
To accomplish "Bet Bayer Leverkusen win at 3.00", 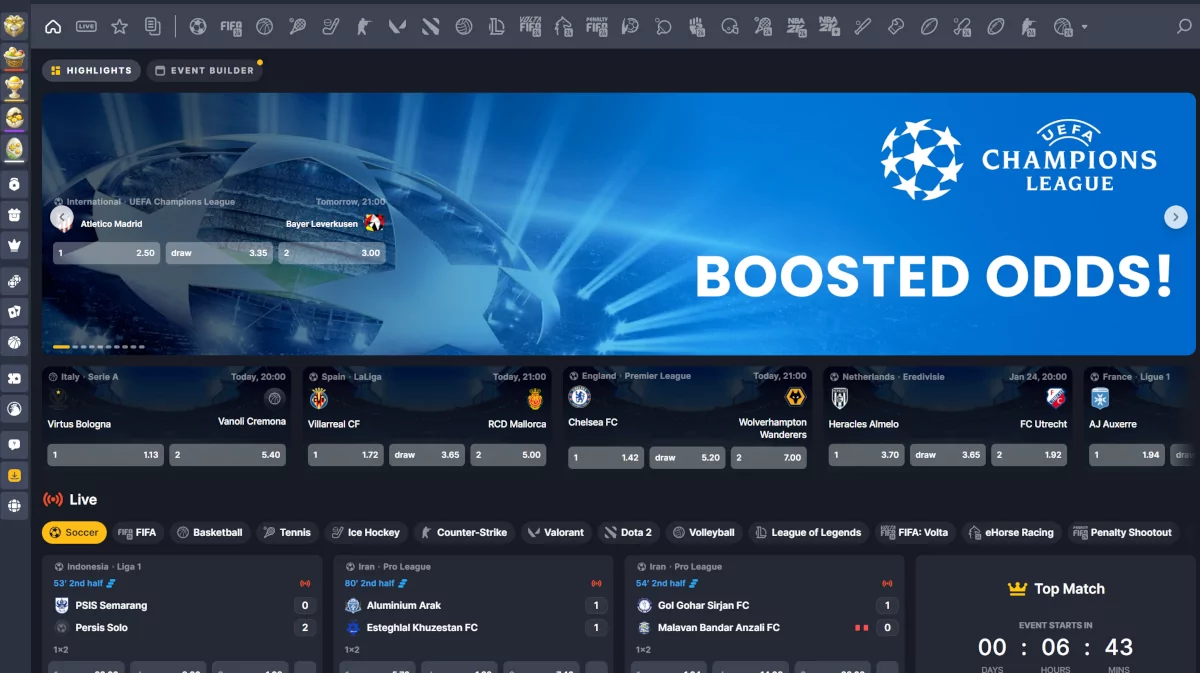I will tap(332, 253).
